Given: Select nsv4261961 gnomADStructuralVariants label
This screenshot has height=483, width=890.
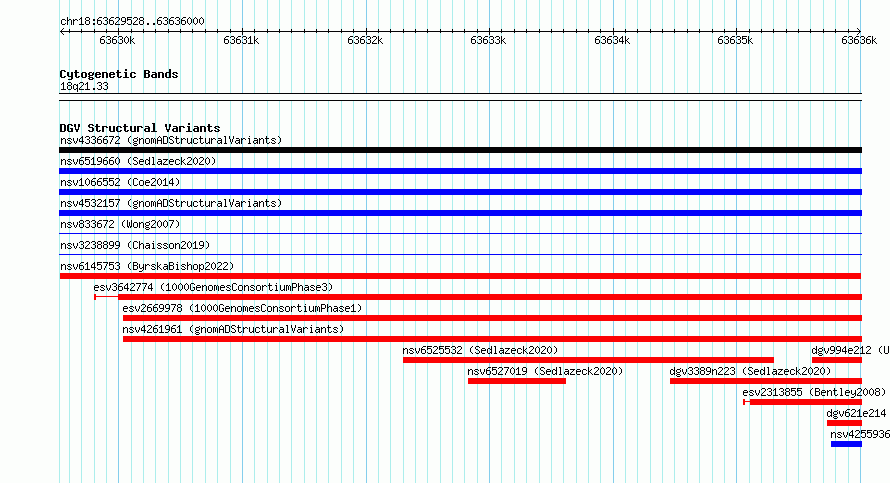Looking at the screenshot, I should [x=233, y=329].
